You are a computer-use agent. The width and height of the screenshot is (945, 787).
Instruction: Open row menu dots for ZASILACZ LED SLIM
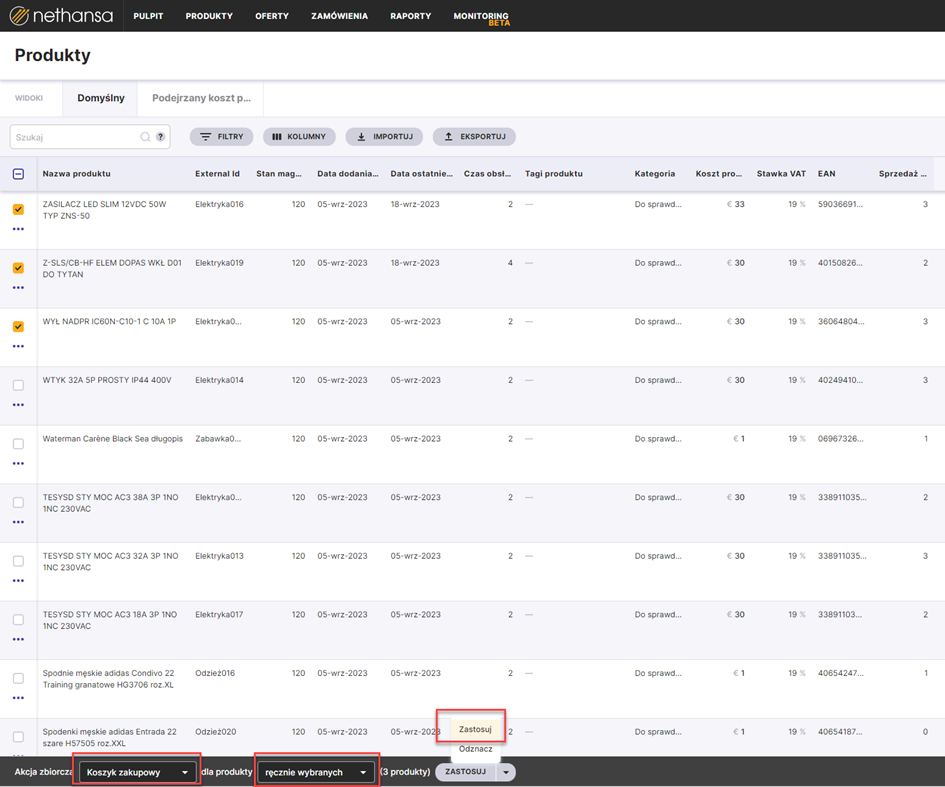coord(19,229)
